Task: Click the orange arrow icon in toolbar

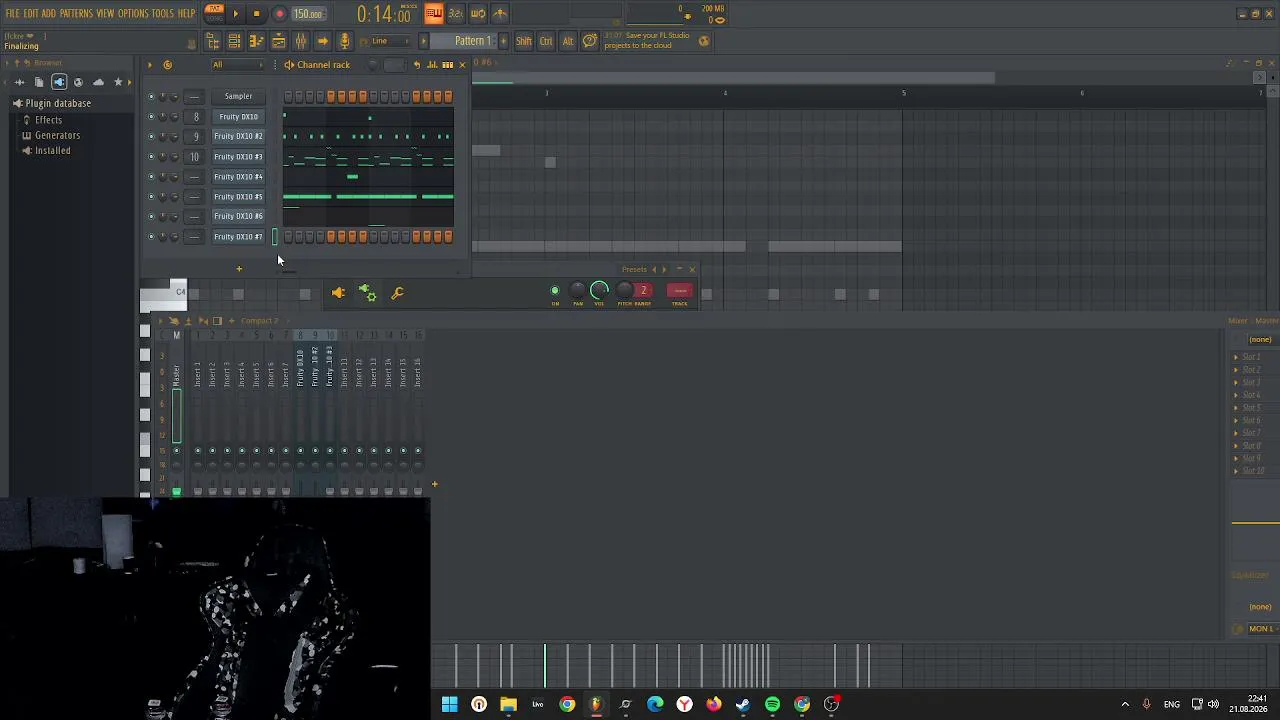Action: coord(322,41)
